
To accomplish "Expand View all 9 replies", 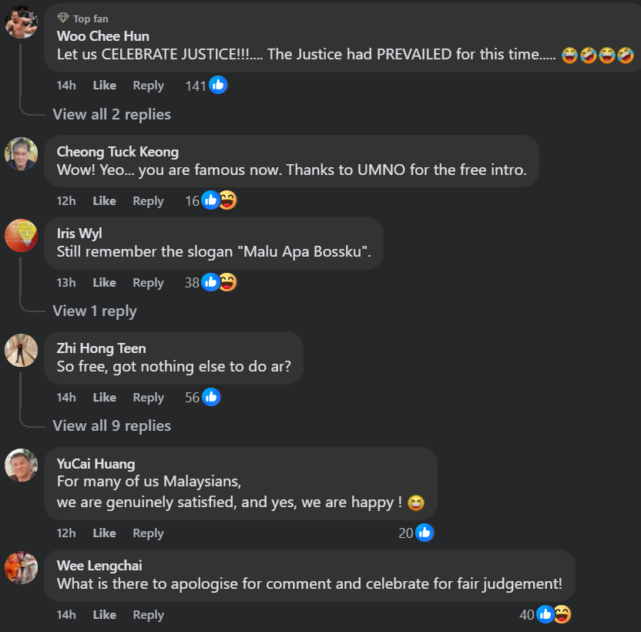I will click(112, 426).
